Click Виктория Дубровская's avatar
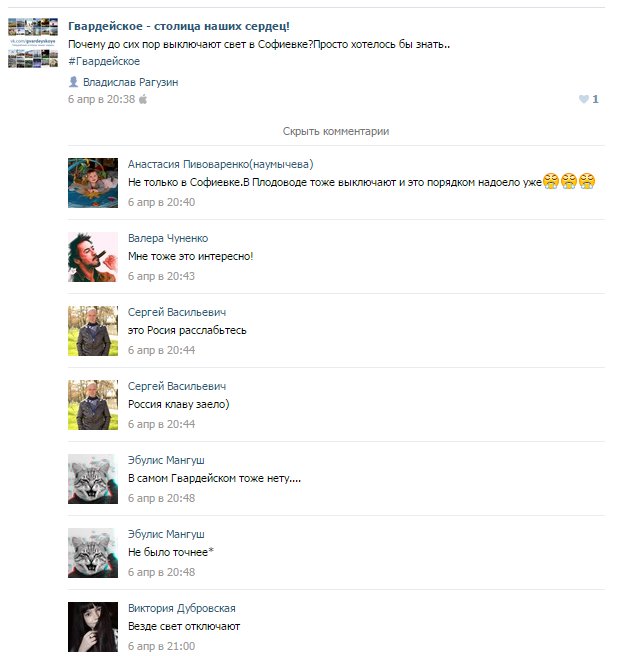The height and width of the screenshot is (656, 619). point(93,627)
